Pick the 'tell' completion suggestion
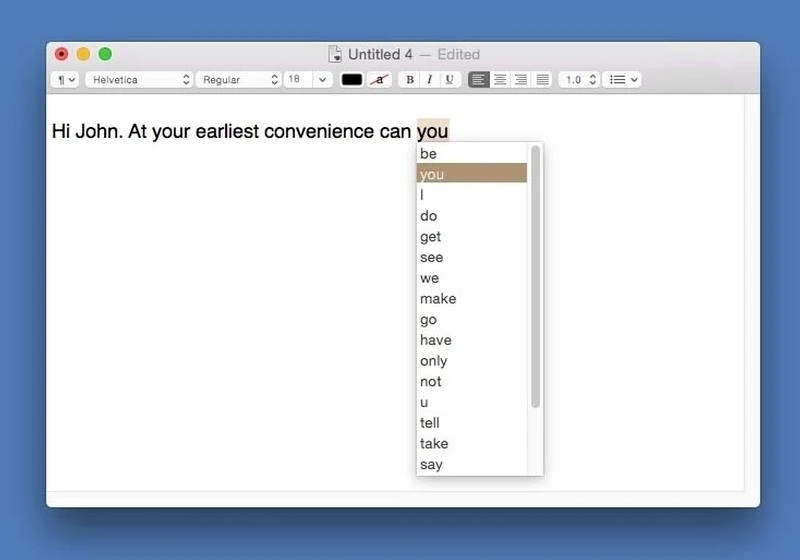The height and width of the screenshot is (560, 800). point(430,423)
